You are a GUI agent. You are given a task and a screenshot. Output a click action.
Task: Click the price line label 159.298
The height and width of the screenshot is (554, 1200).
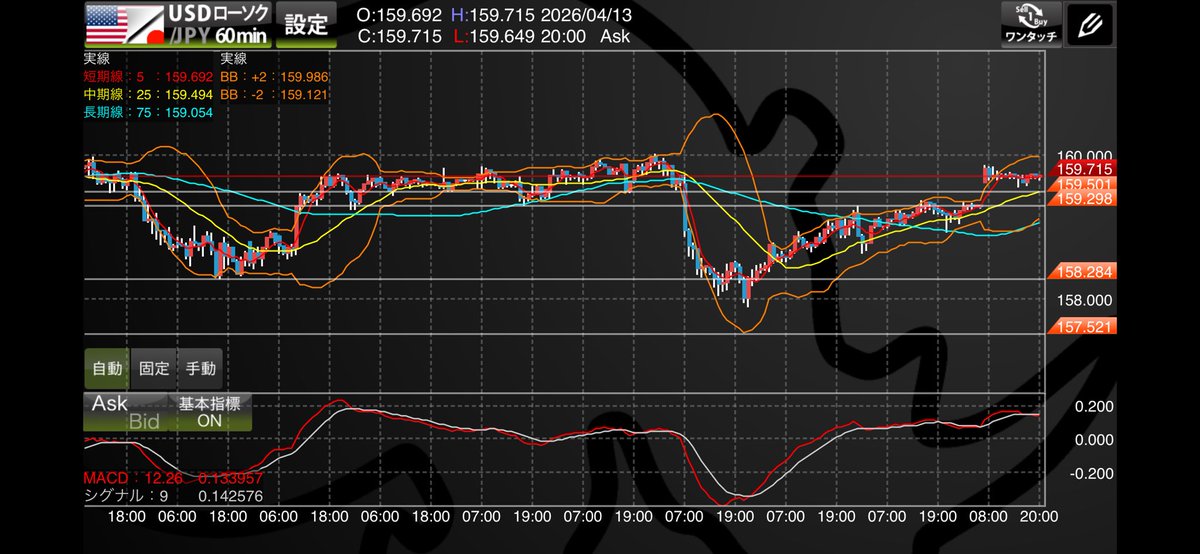point(1085,199)
